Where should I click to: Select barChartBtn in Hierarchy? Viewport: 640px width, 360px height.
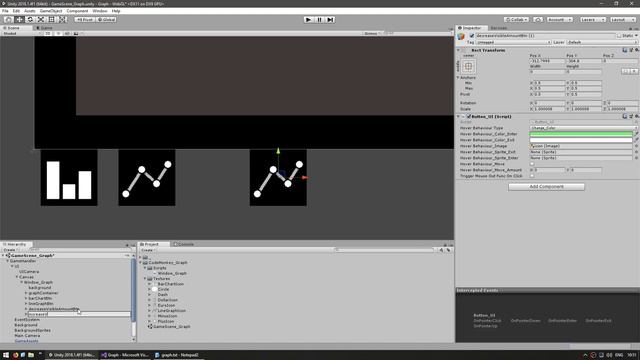(x=40, y=298)
